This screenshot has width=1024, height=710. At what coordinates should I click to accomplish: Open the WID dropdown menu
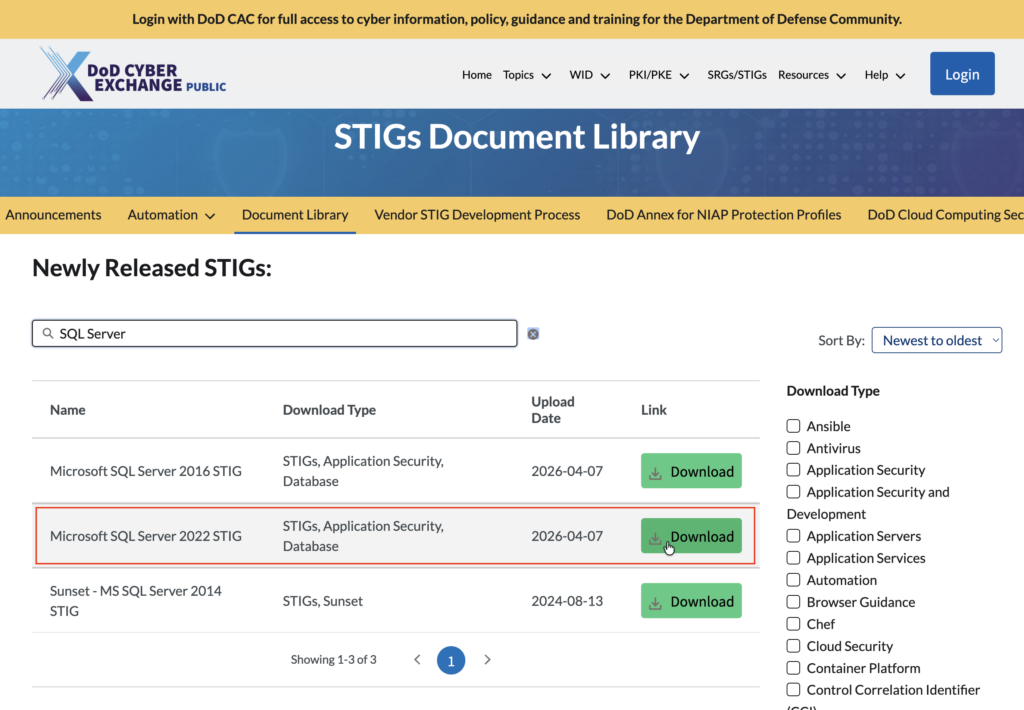pos(589,75)
